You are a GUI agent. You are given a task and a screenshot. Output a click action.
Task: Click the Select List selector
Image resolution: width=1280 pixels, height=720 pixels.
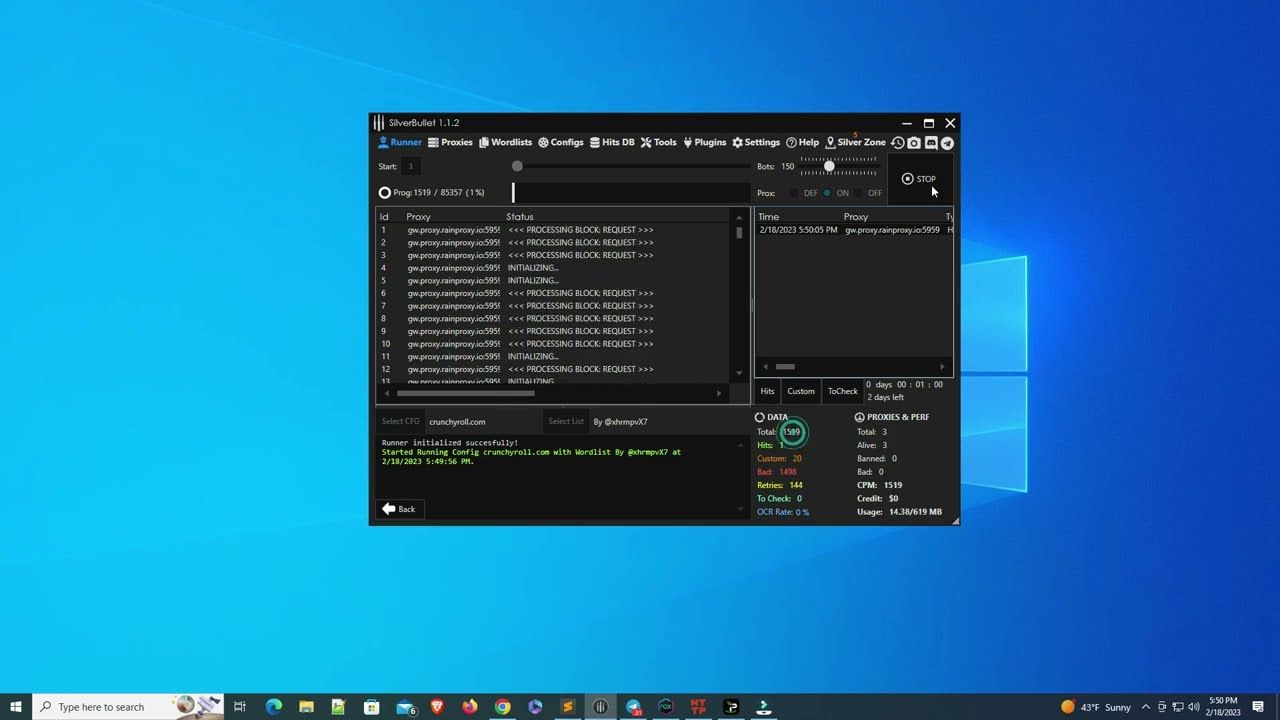565,422
